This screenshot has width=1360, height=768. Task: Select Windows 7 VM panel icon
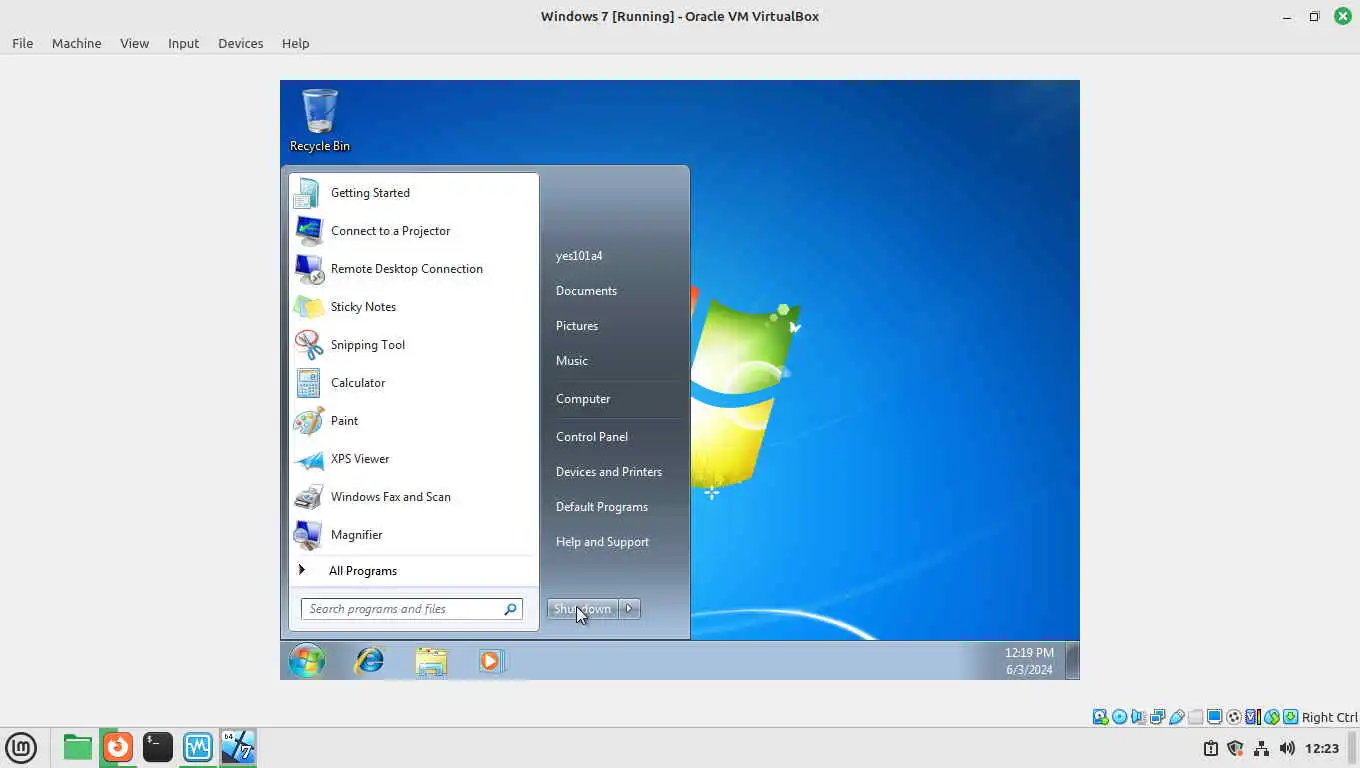(x=238, y=747)
